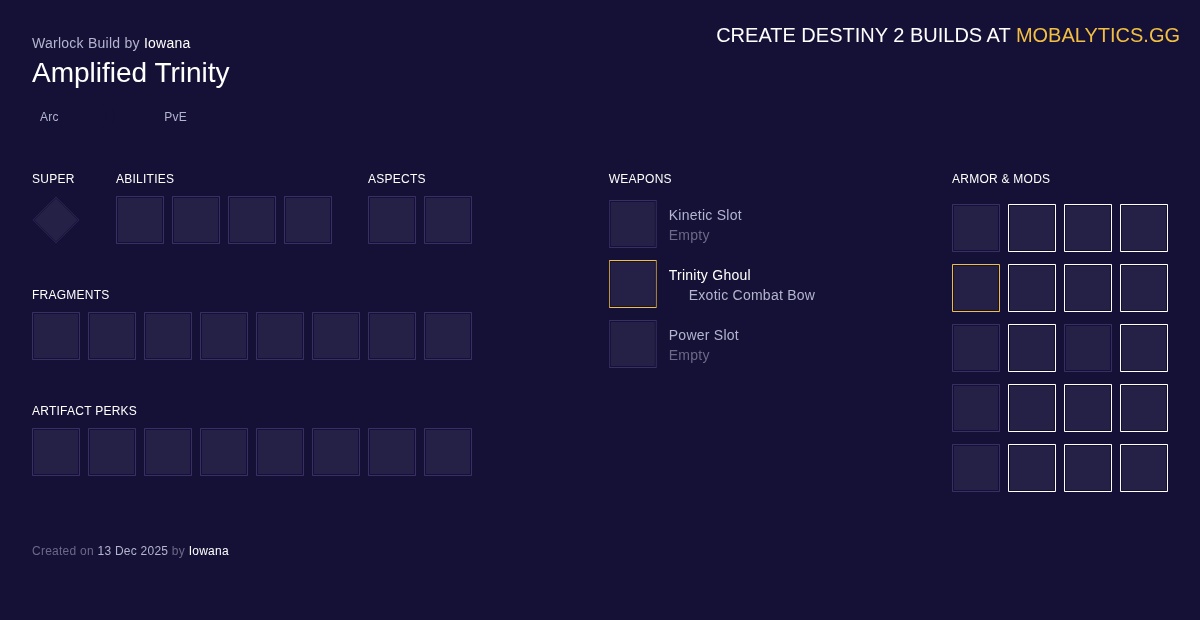This screenshot has height=620, width=1200.
Task: Select the empty Super slot diamond
Action: tap(55, 220)
